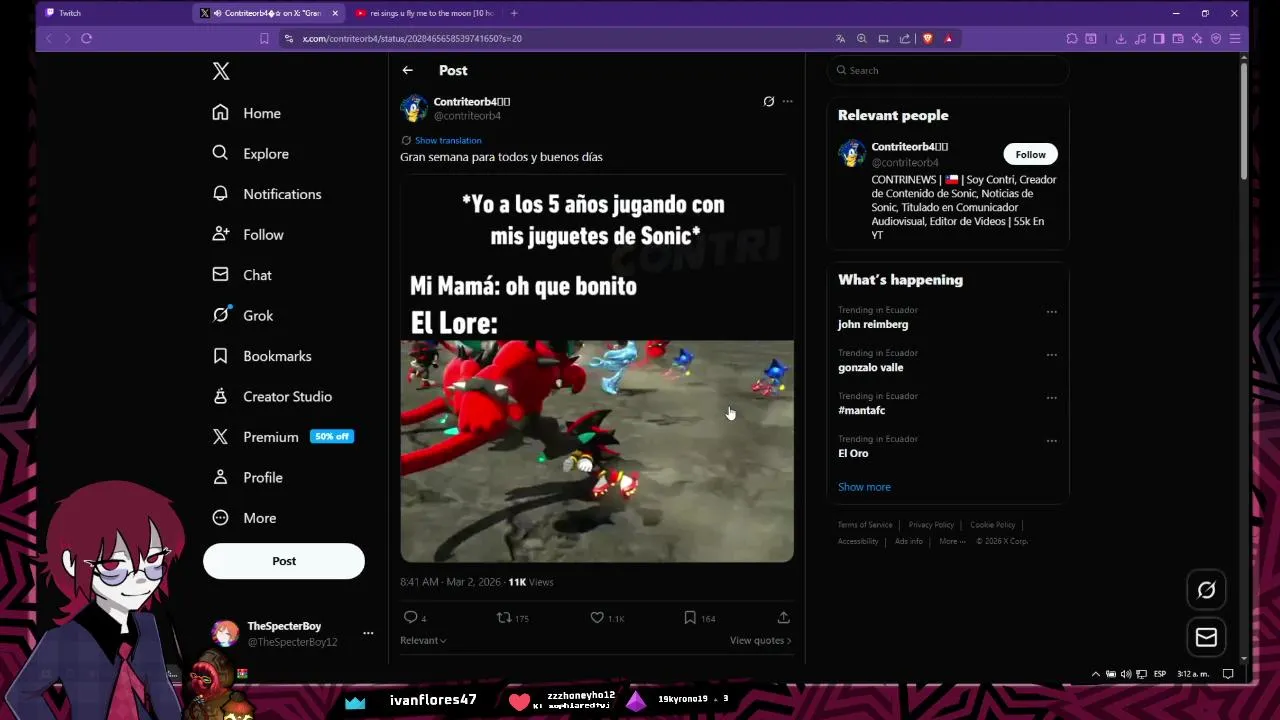Click Show translation link
The width and height of the screenshot is (1280, 720).
pos(448,140)
